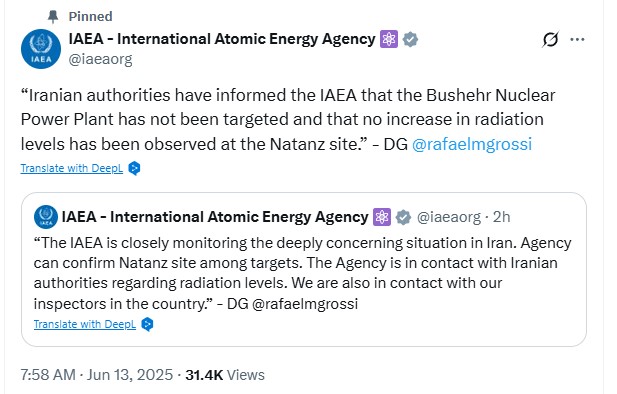Click the DeepL logo icon under the main post
This screenshot has height=394, width=617.
(134, 168)
